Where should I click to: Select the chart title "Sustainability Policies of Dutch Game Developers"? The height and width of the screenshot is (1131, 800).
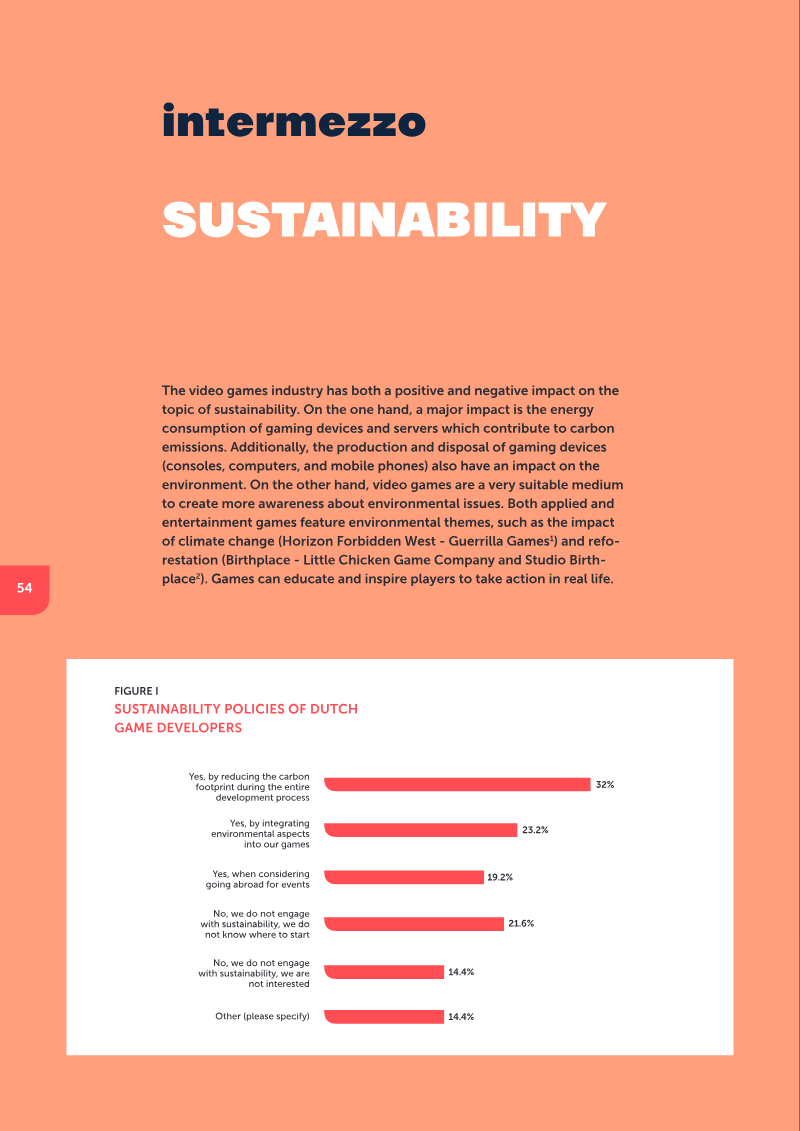coord(236,718)
